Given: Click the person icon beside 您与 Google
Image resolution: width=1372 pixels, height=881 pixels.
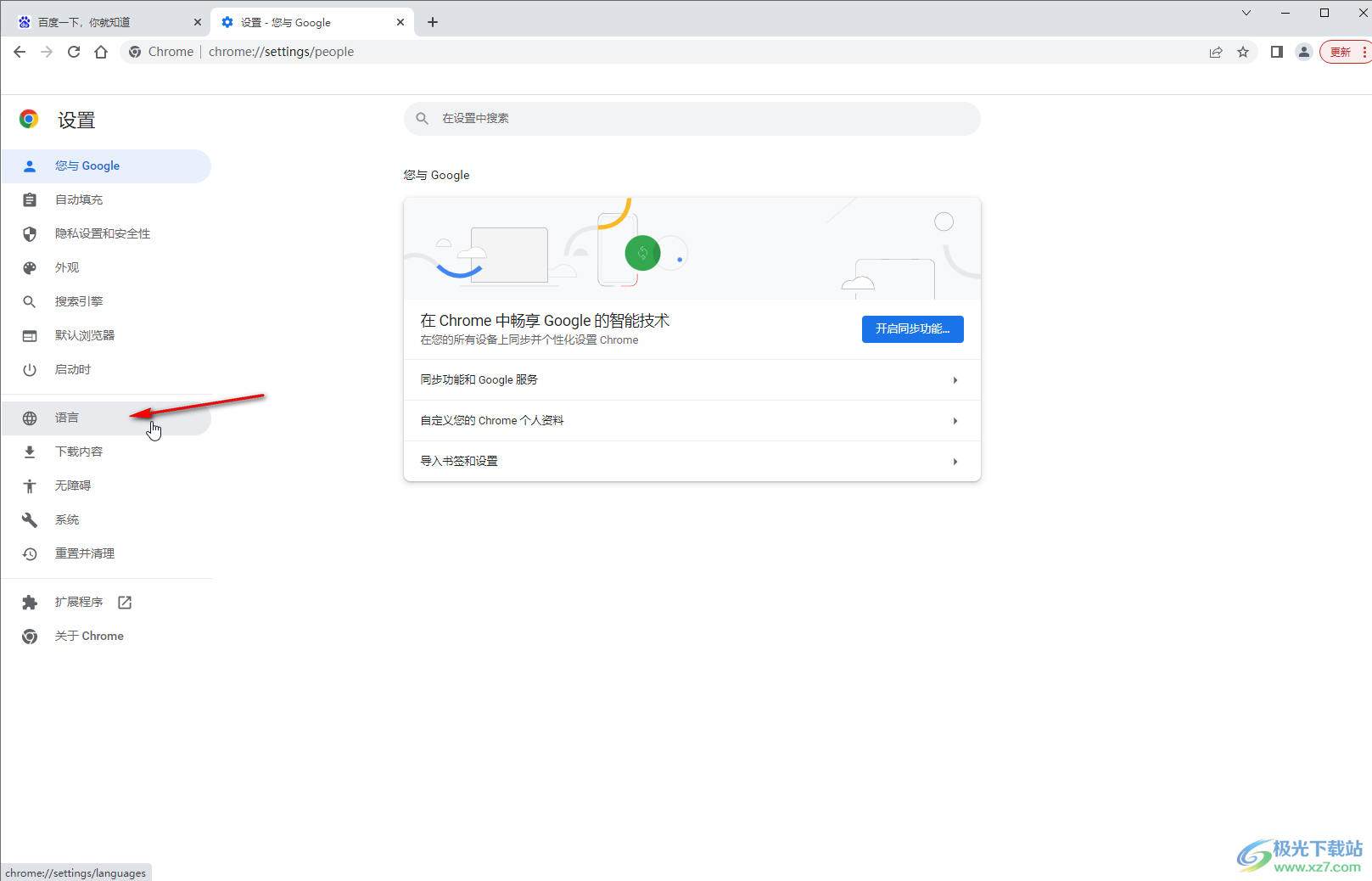Looking at the screenshot, I should tap(30, 166).
